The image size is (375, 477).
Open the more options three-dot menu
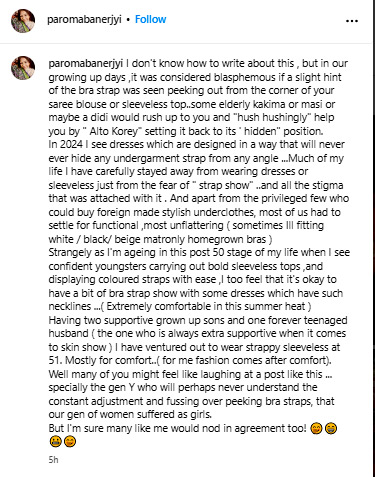pos(352,21)
